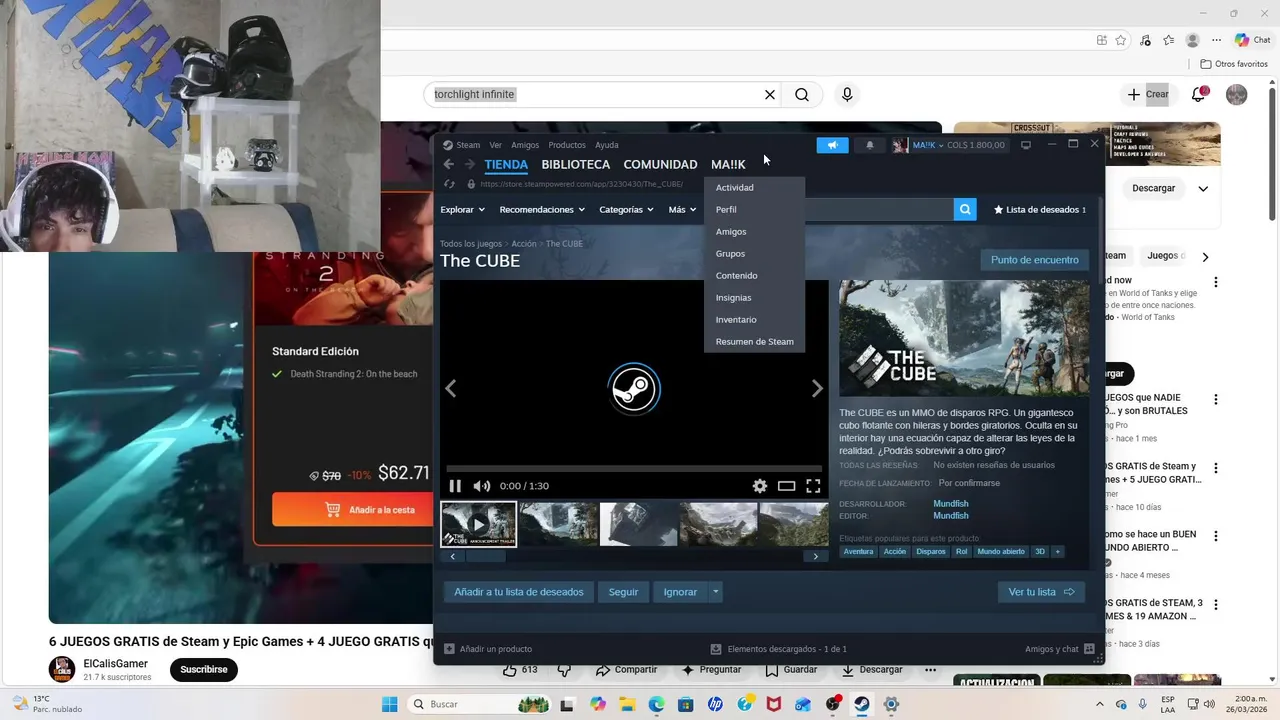Toggle theater mode on the trailer
Image resolution: width=1280 pixels, height=720 pixels.
pos(787,486)
